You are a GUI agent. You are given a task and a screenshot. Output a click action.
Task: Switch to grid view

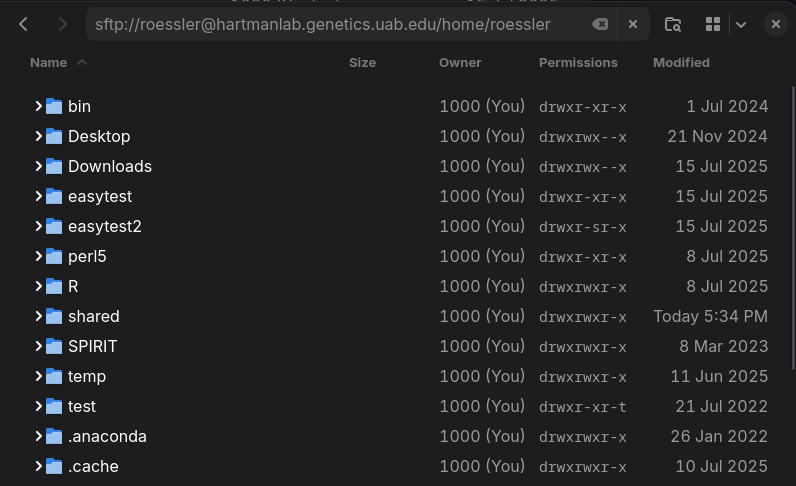click(x=712, y=24)
